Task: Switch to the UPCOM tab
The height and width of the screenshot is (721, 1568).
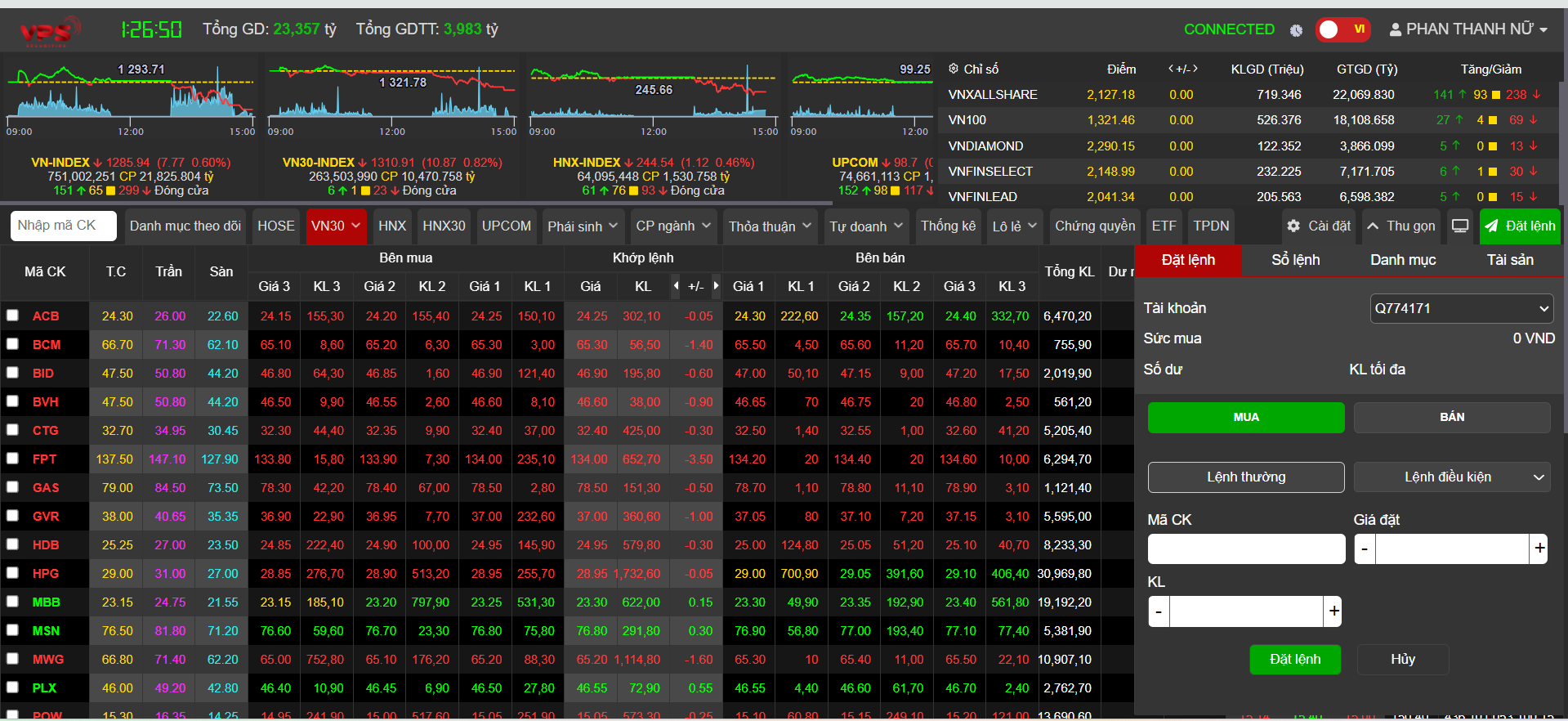Action: pos(507,226)
